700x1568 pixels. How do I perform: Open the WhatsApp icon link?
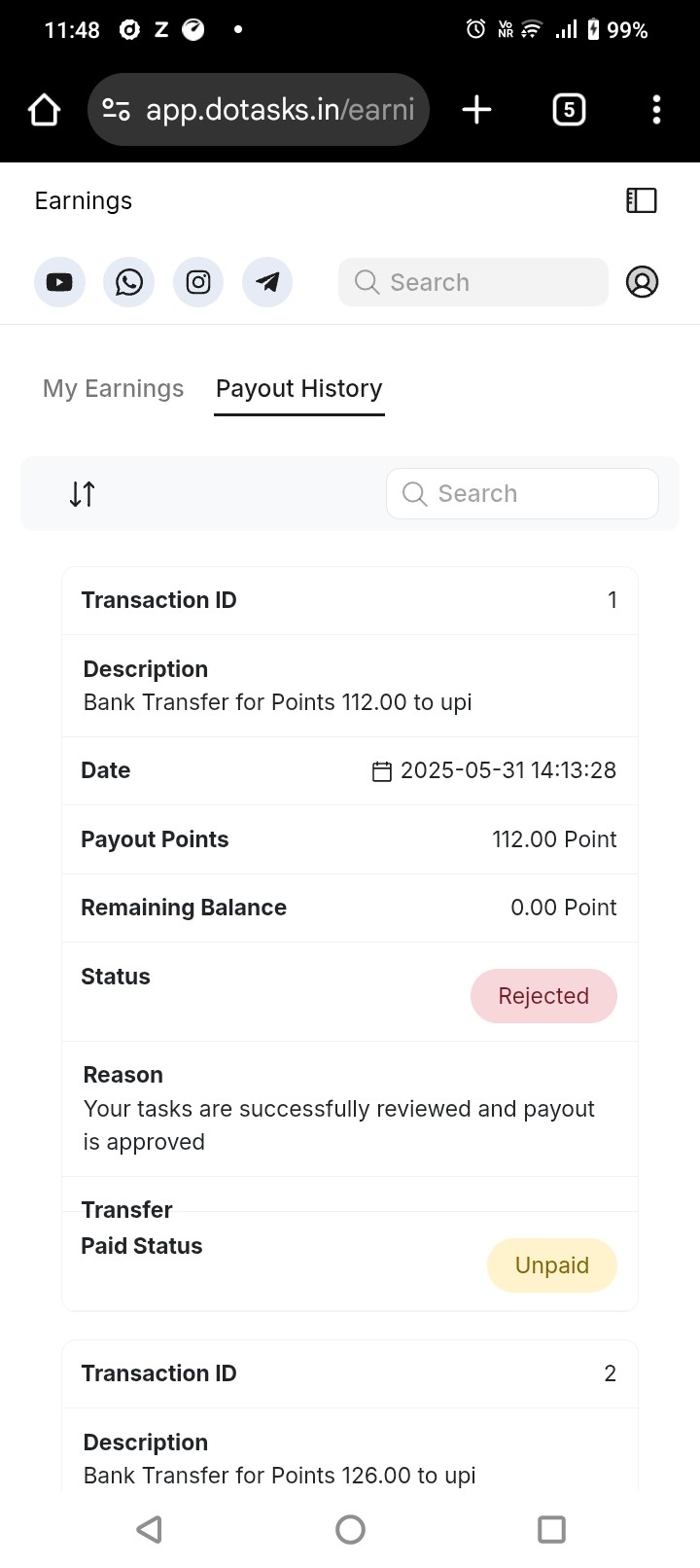point(128,282)
